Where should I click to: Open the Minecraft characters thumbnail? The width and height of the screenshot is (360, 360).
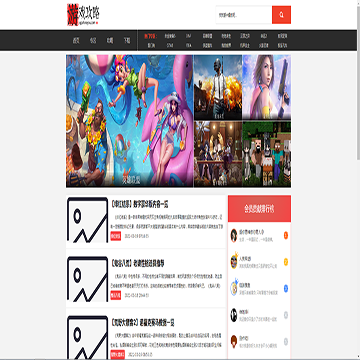click(x=267, y=154)
